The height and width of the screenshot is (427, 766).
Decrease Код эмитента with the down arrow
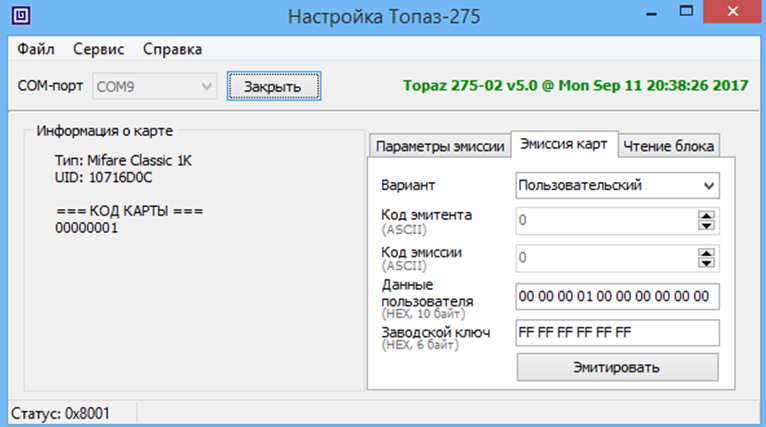pos(706,226)
